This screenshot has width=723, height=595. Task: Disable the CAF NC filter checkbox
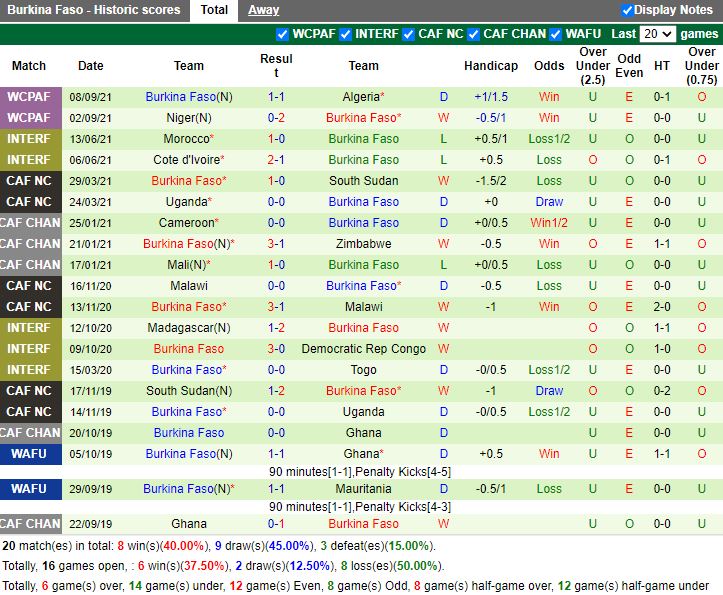tap(408, 34)
